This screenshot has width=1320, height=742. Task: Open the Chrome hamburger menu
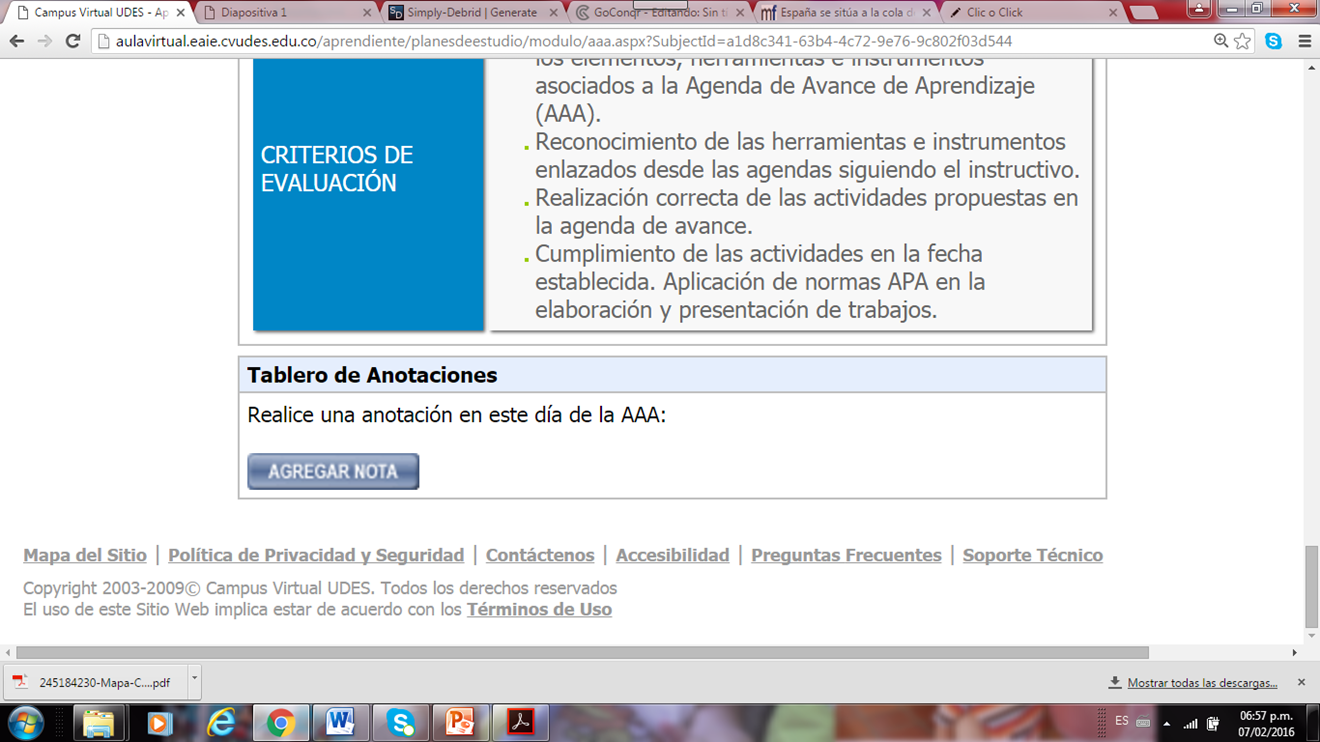(x=1304, y=41)
